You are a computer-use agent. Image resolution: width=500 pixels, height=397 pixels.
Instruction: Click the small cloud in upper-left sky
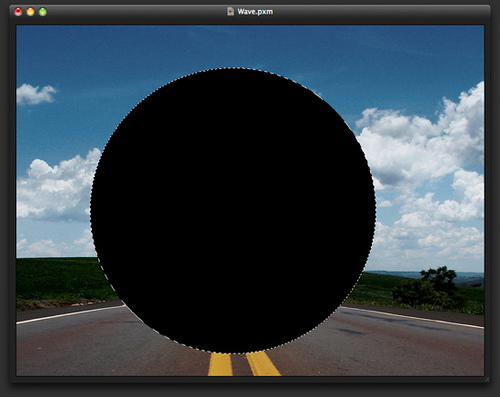(35, 94)
